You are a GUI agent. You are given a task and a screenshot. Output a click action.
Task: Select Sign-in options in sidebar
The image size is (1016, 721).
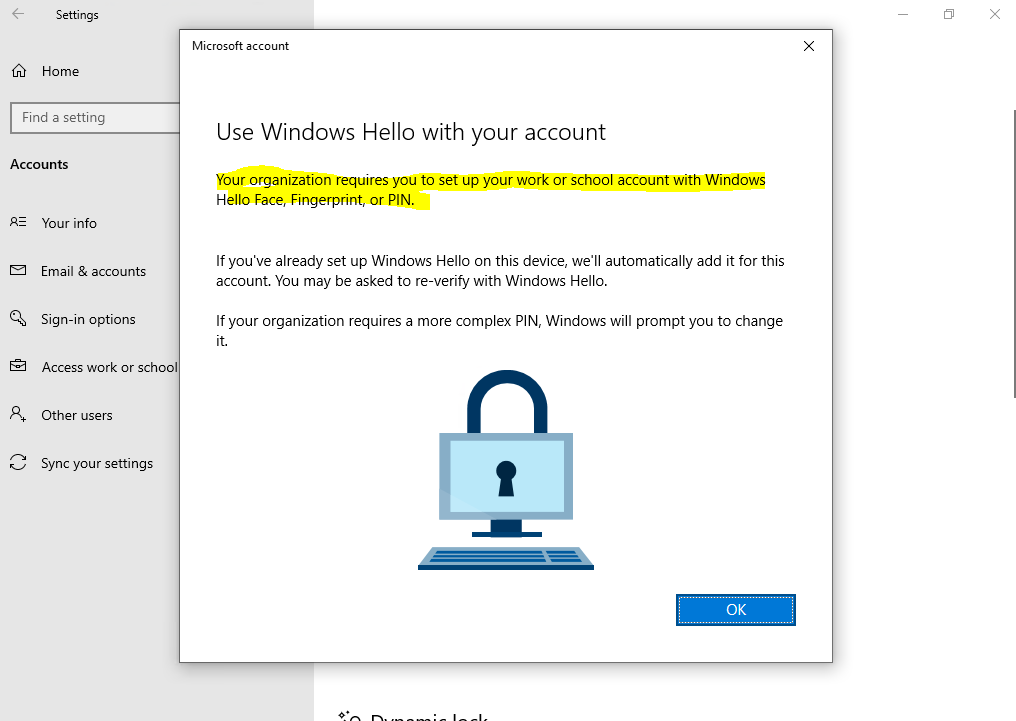point(88,319)
